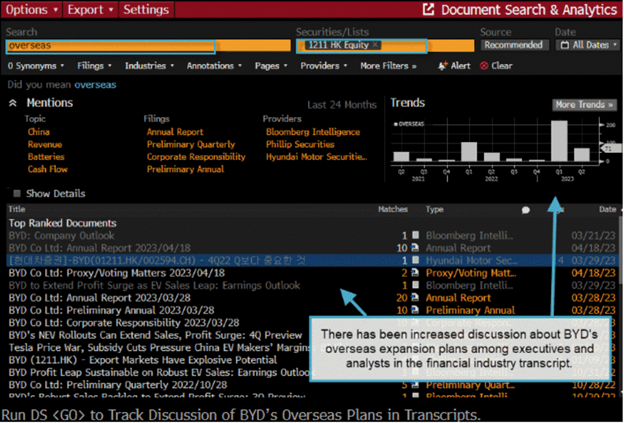Click the red Clear filter icon
Screen dimensions: 624x423
[x=484, y=66]
